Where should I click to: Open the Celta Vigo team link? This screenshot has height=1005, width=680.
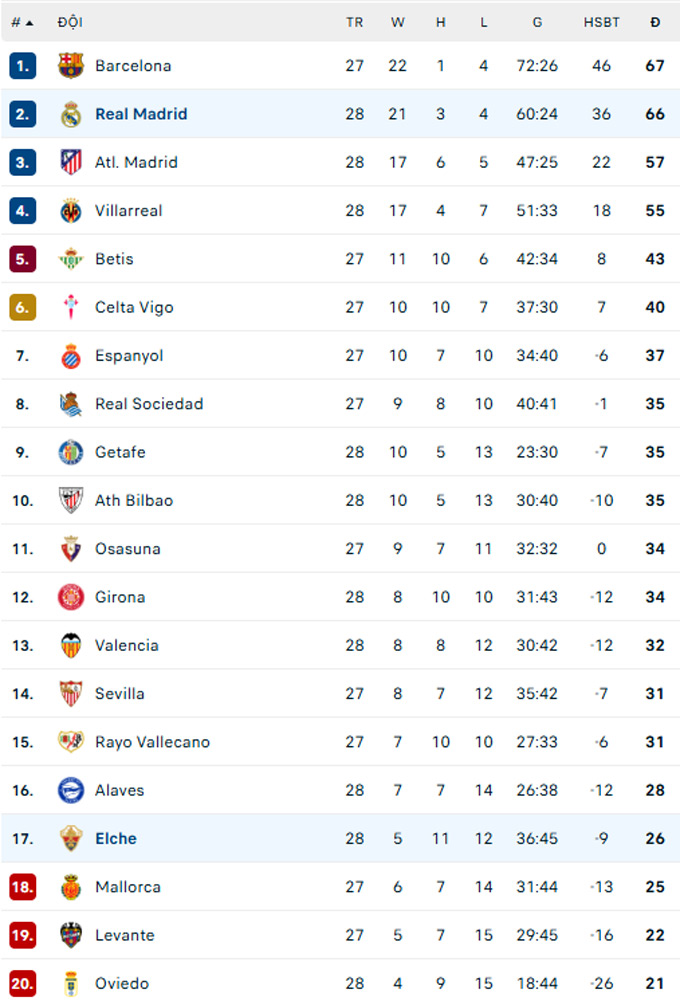click(134, 307)
